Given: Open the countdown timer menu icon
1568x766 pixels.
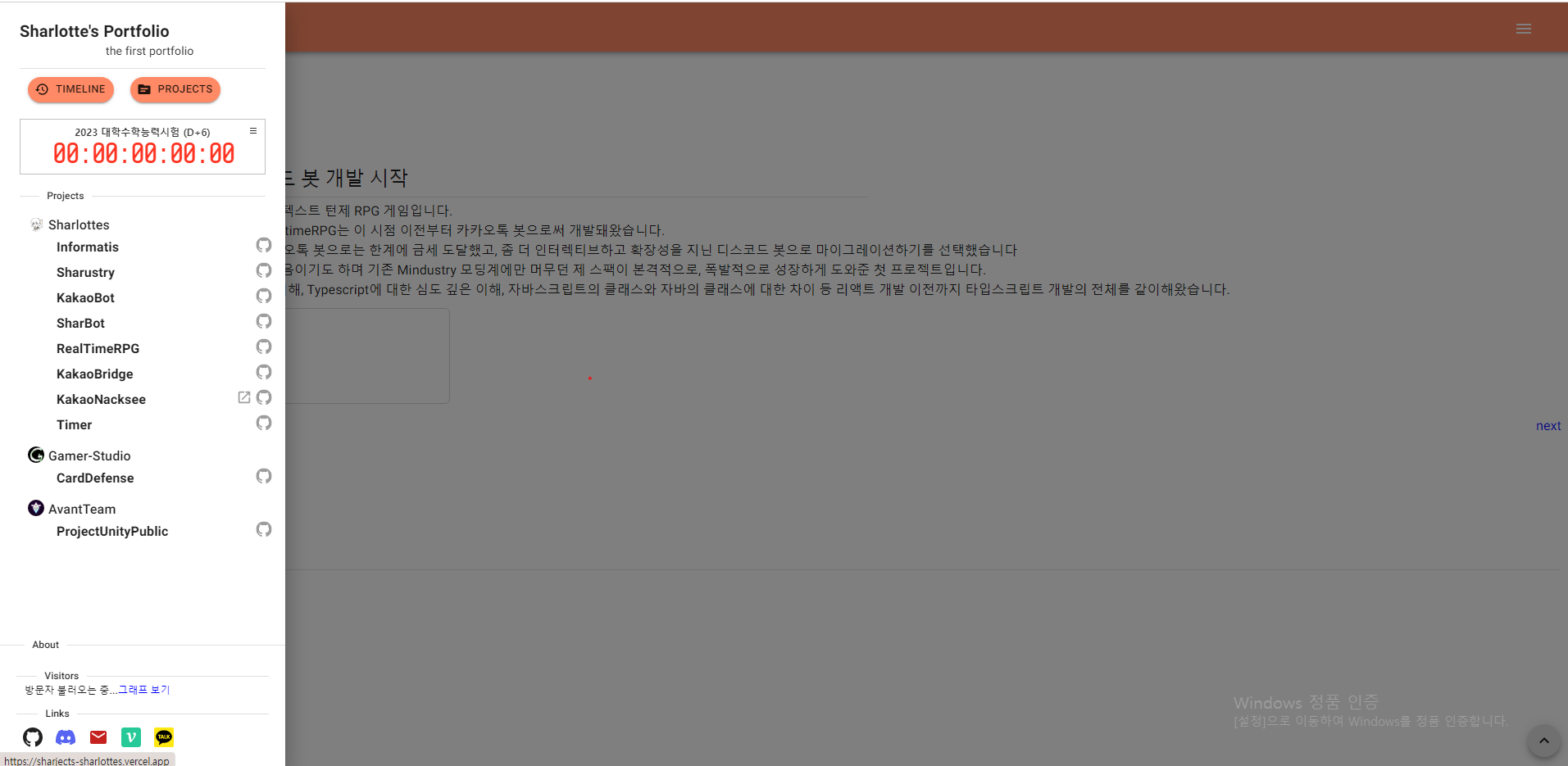Looking at the screenshot, I should click(253, 131).
